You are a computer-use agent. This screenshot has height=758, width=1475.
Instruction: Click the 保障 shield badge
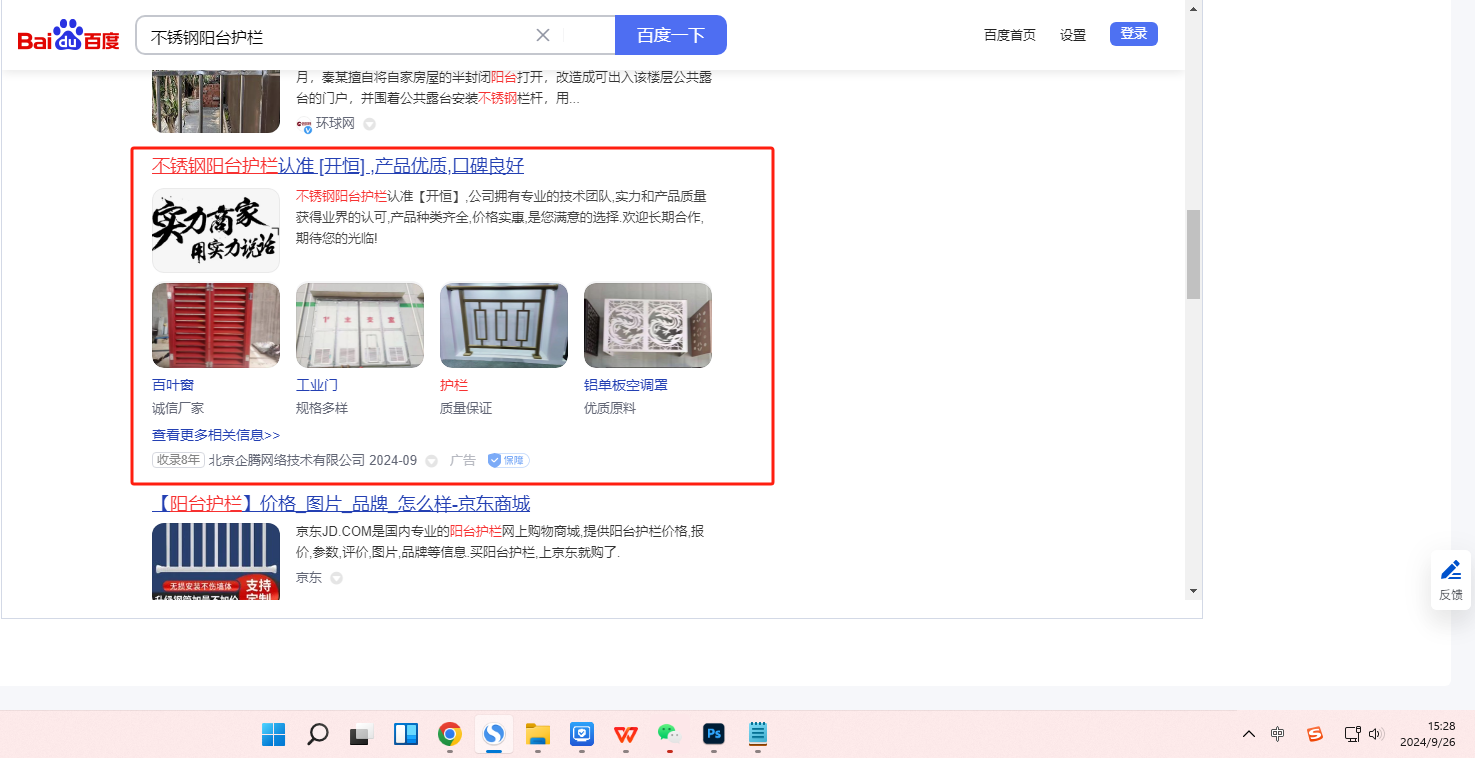[508, 461]
